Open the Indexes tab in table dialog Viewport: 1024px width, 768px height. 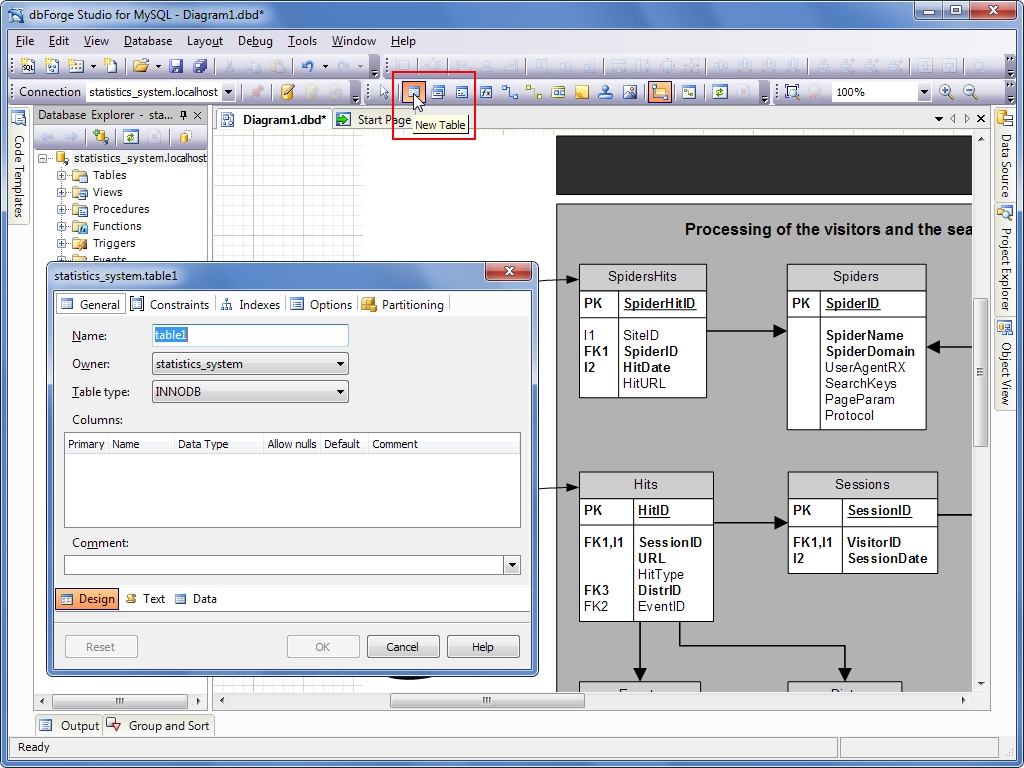click(x=251, y=304)
